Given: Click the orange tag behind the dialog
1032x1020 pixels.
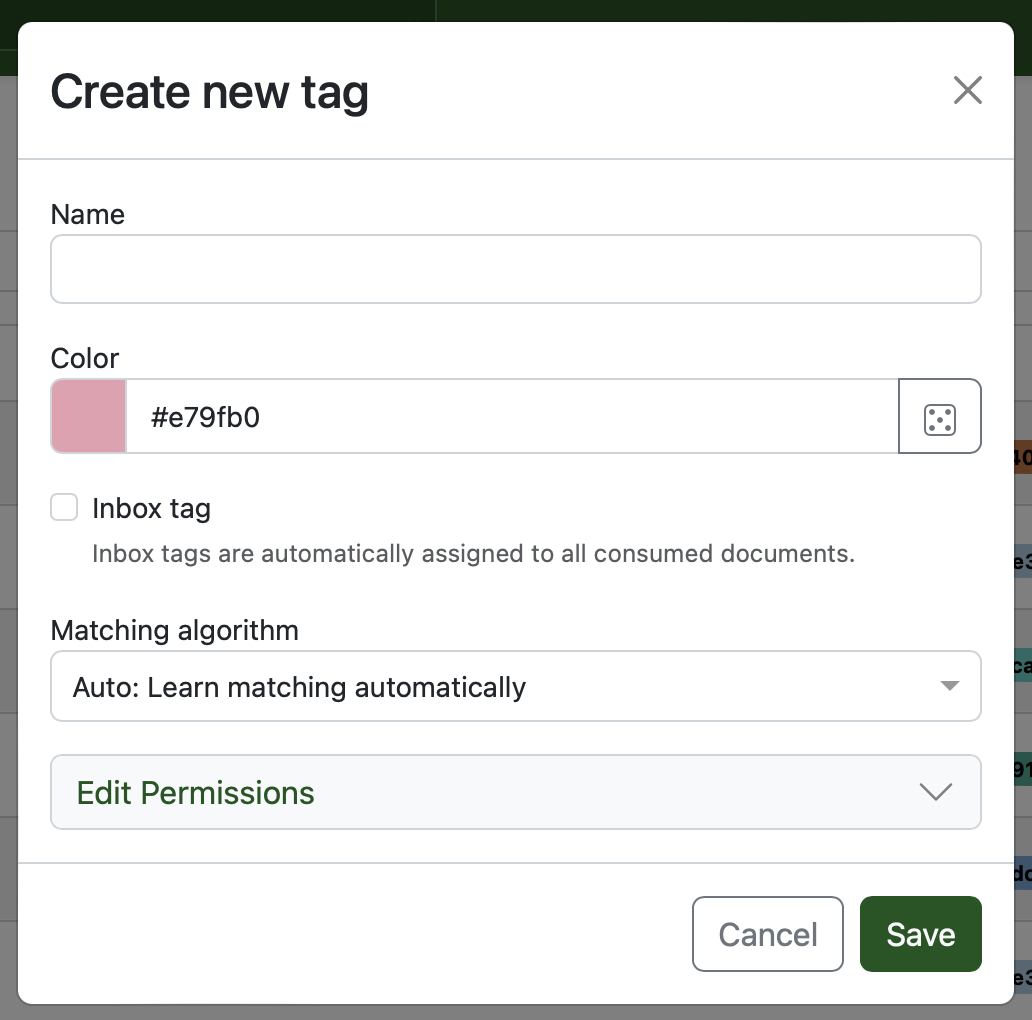Looking at the screenshot, I should click(1022, 458).
